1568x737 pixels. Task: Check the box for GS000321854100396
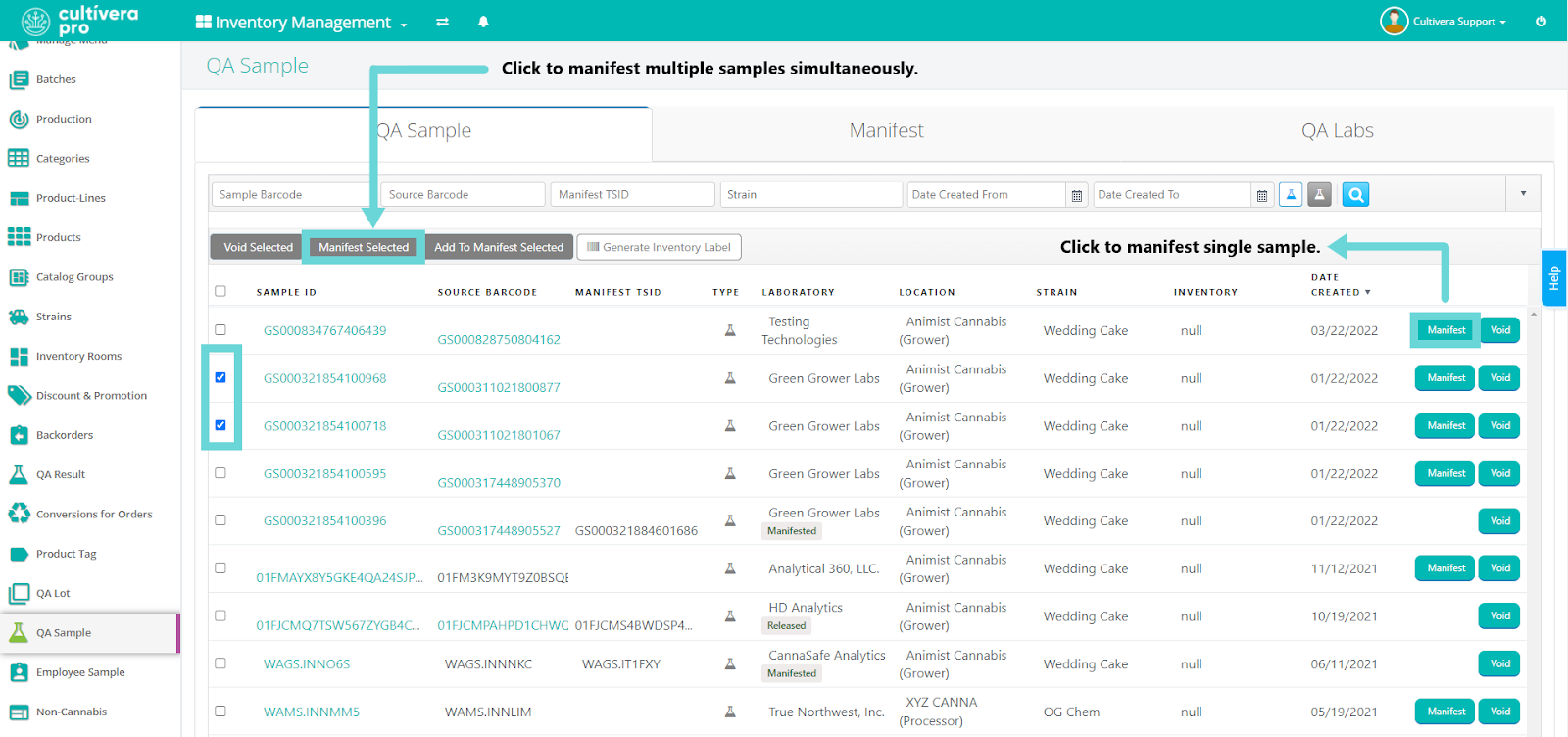(220, 520)
